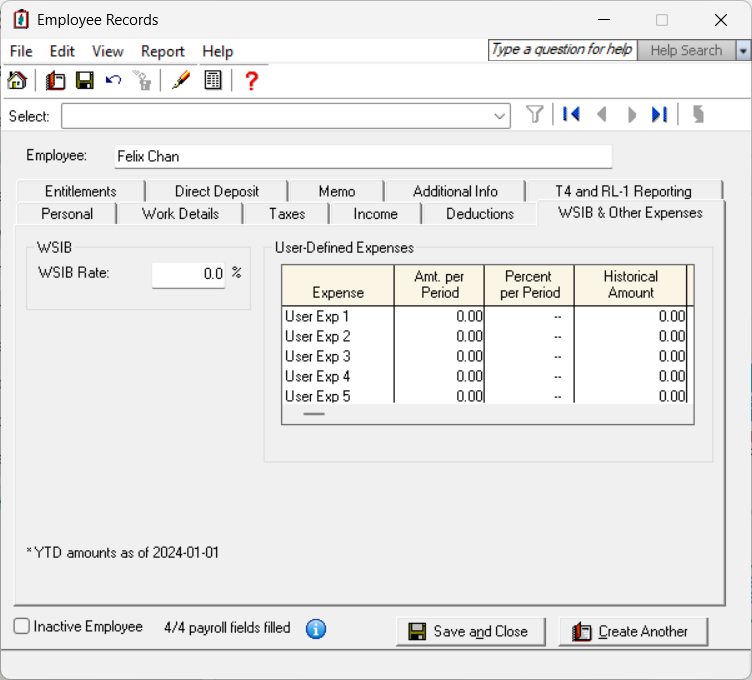Image resolution: width=752 pixels, height=680 pixels.
Task: Click the Create Another button
Action: 633,632
